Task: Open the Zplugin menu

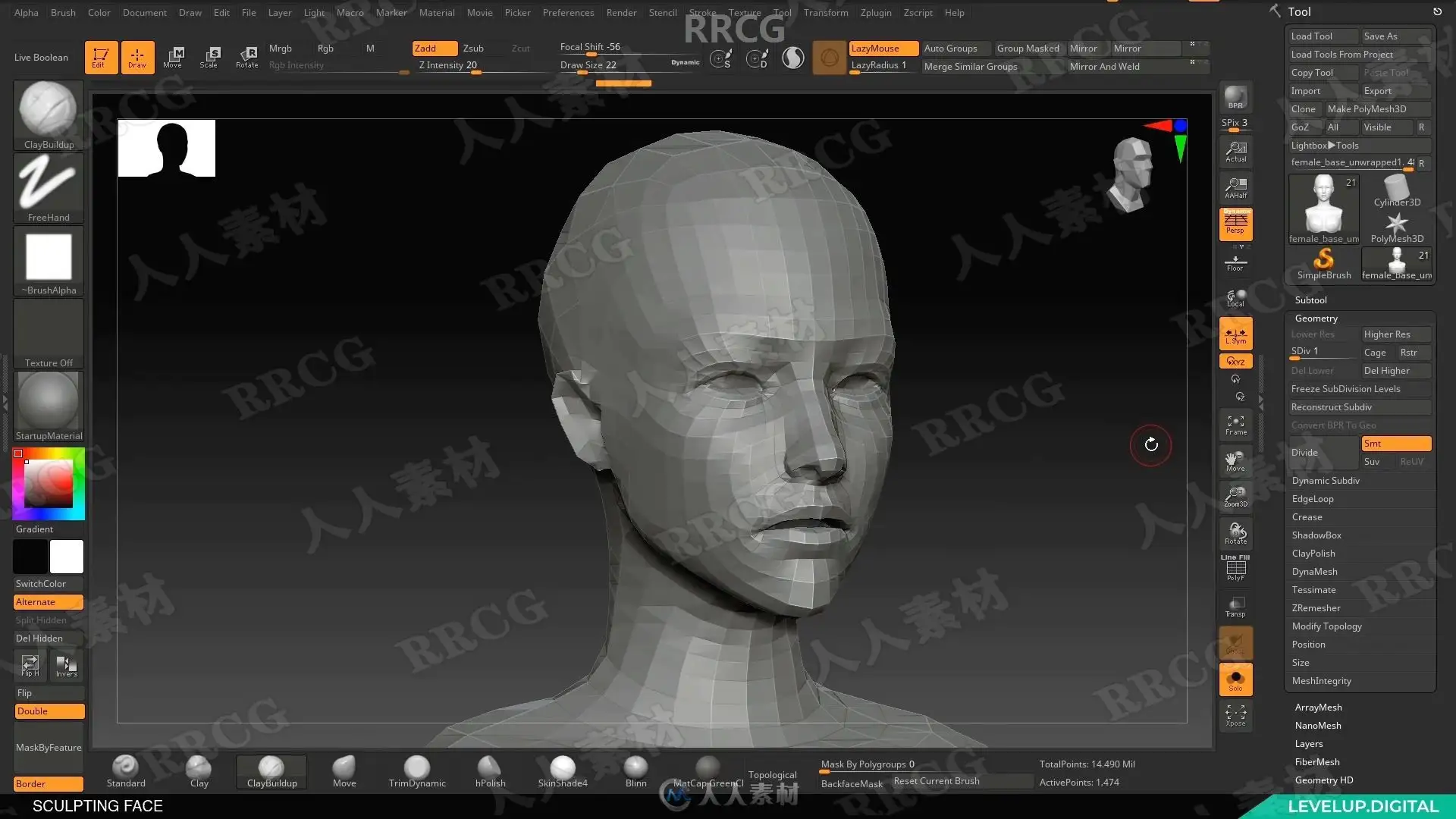Action: click(876, 13)
